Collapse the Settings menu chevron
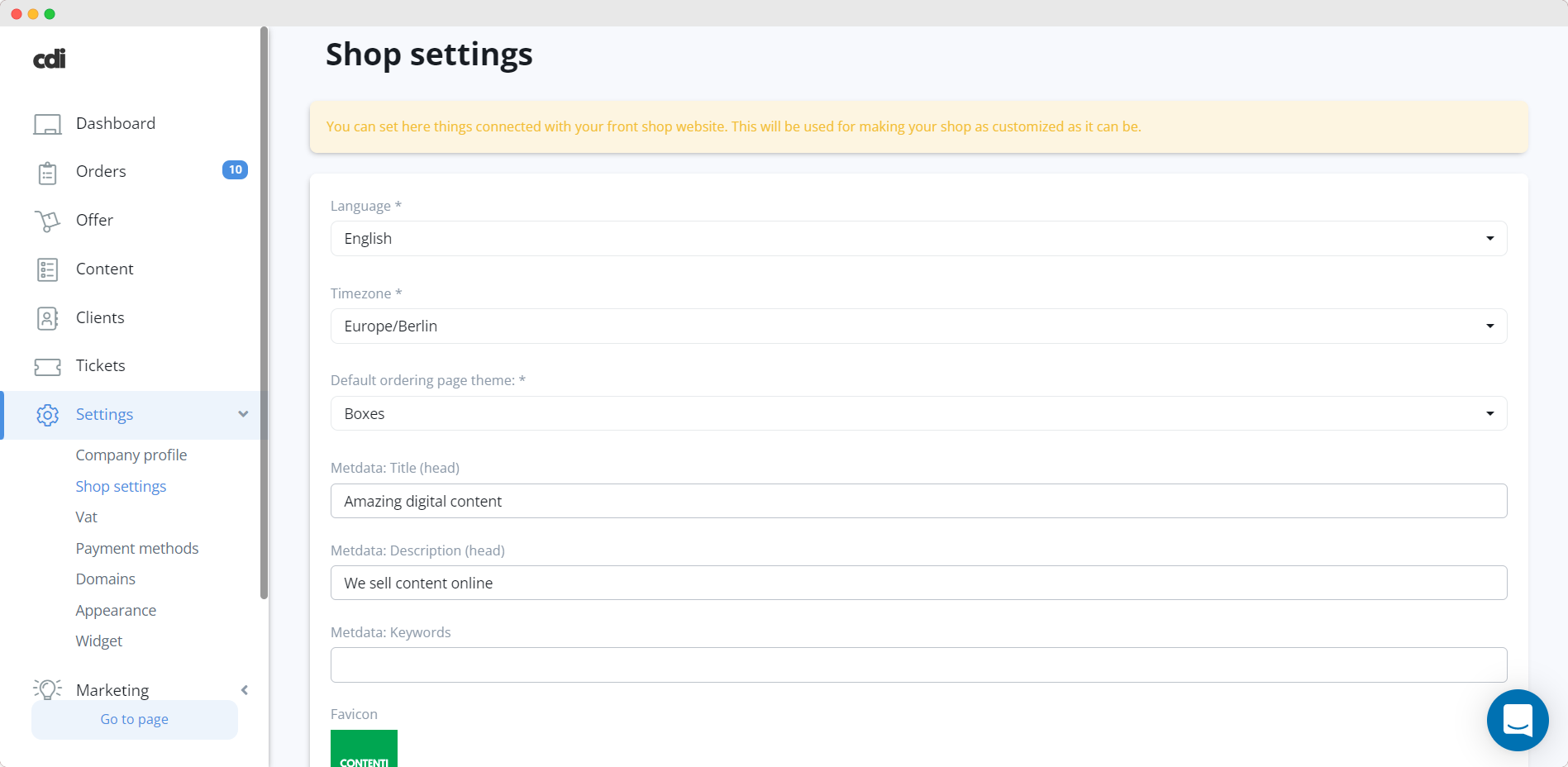Screen dimensions: 1568x767 pyautogui.click(x=243, y=414)
